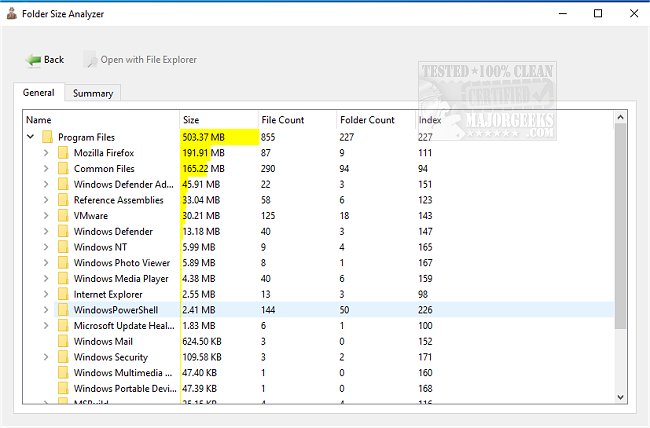The width and height of the screenshot is (650, 428).
Task: Select the Microsoft Update Heal... folder icon
Action: point(63,326)
